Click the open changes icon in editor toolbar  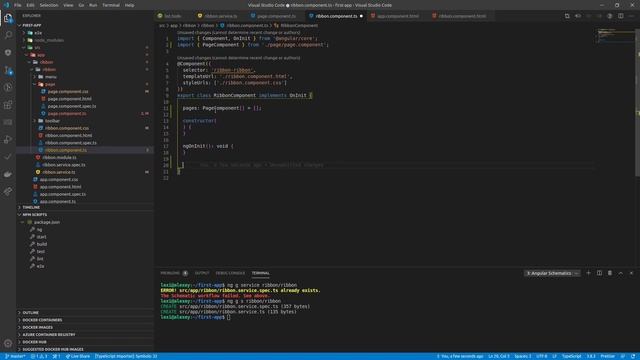pyautogui.click(x=567, y=16)
